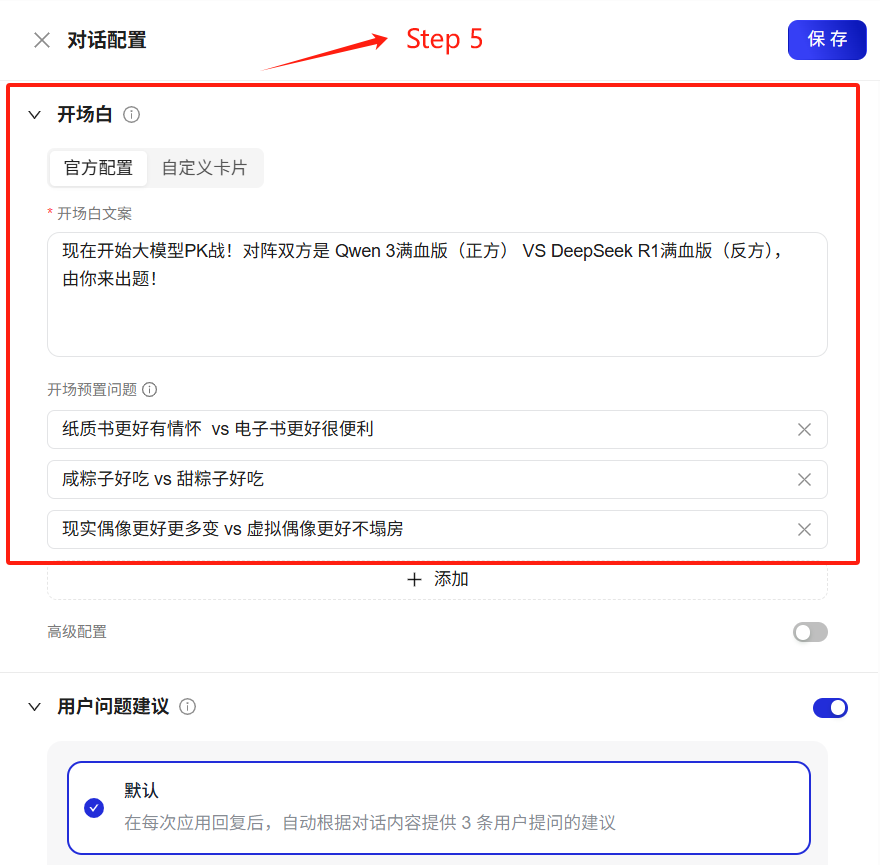Select the 默认 suggestion option checkmark
The width and height of the screenshot is (880, 865).
coord(94,808)
